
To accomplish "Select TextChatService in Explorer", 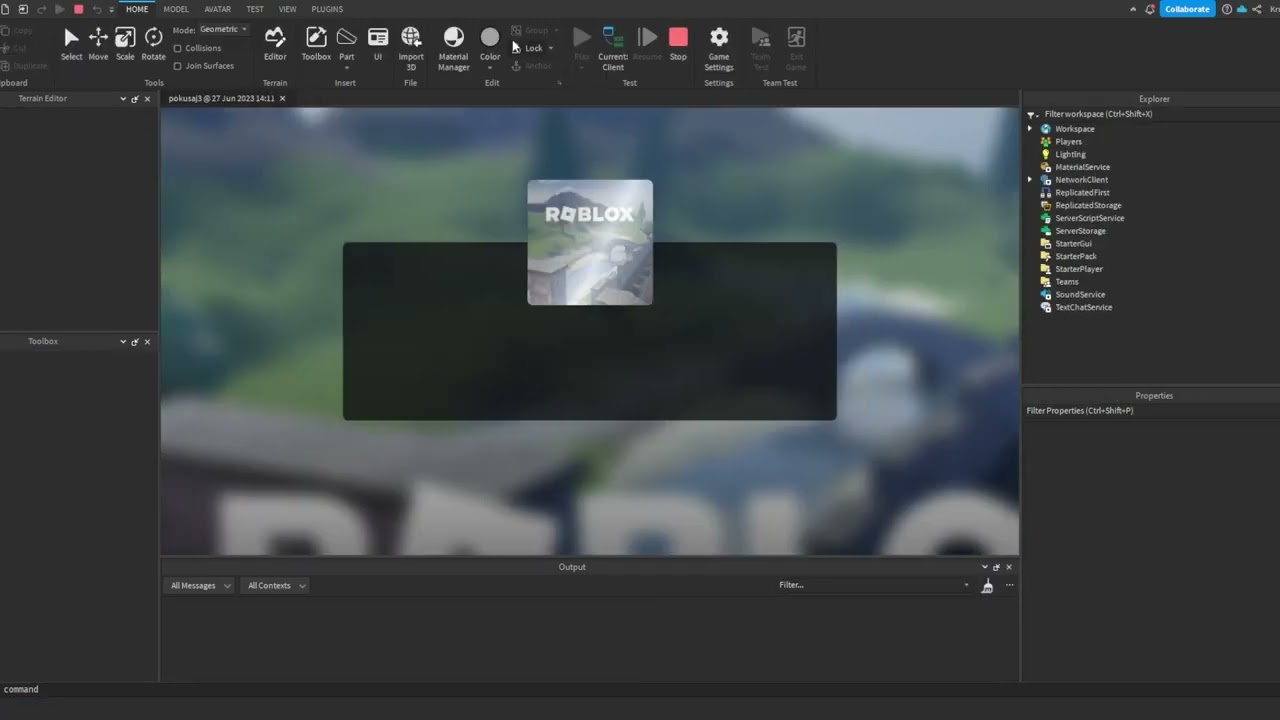I will (1083, 307).
